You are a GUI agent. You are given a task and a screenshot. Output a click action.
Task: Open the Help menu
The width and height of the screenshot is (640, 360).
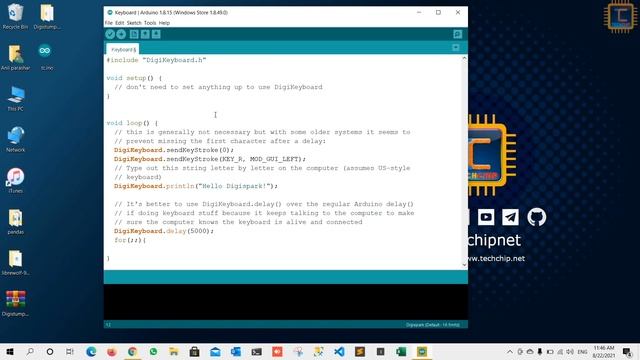point(164,23)
